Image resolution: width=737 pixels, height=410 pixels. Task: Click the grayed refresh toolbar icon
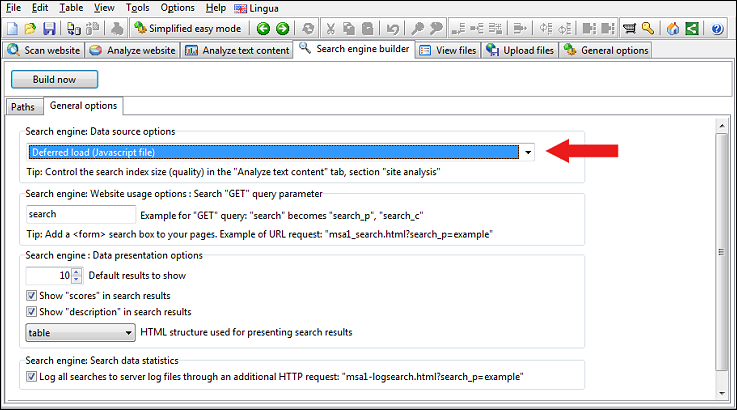coord(308,29)
